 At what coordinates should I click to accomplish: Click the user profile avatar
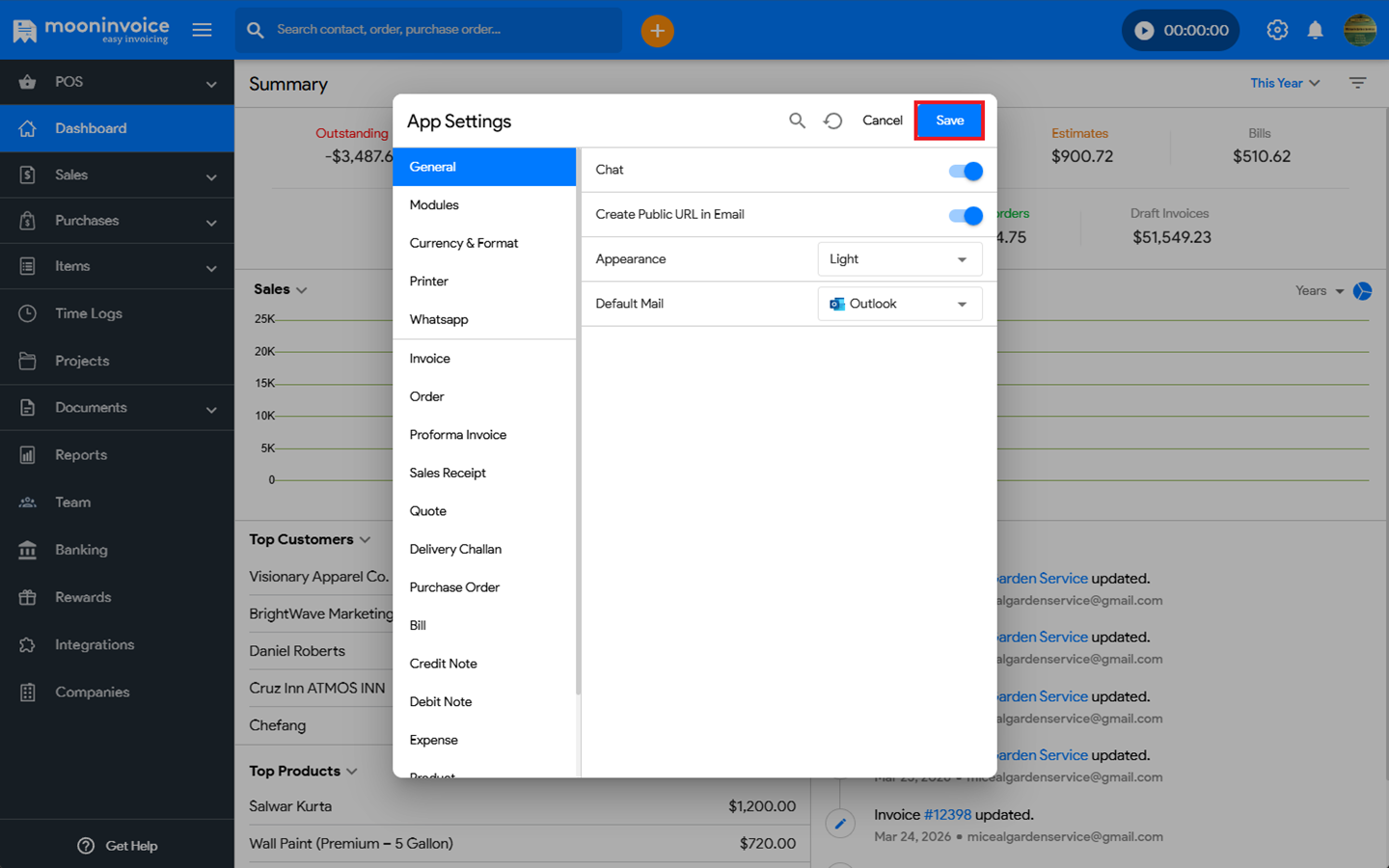(1360, 31)
